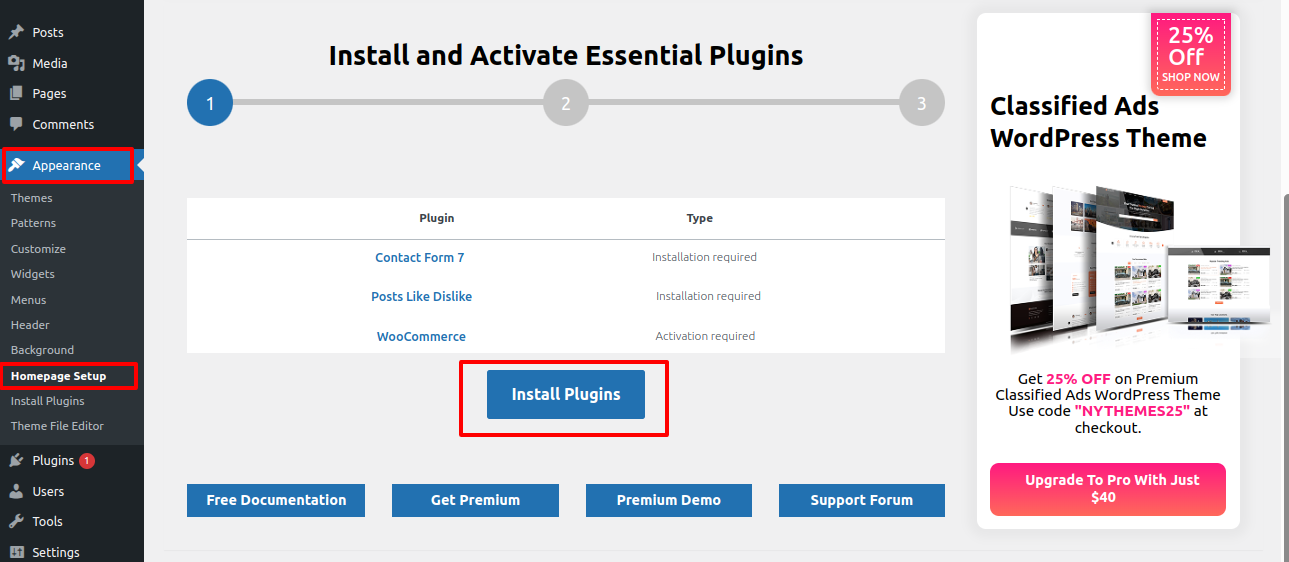1289x562 pixels.
Task: Click the Media library icon
Action: [16, 63]
